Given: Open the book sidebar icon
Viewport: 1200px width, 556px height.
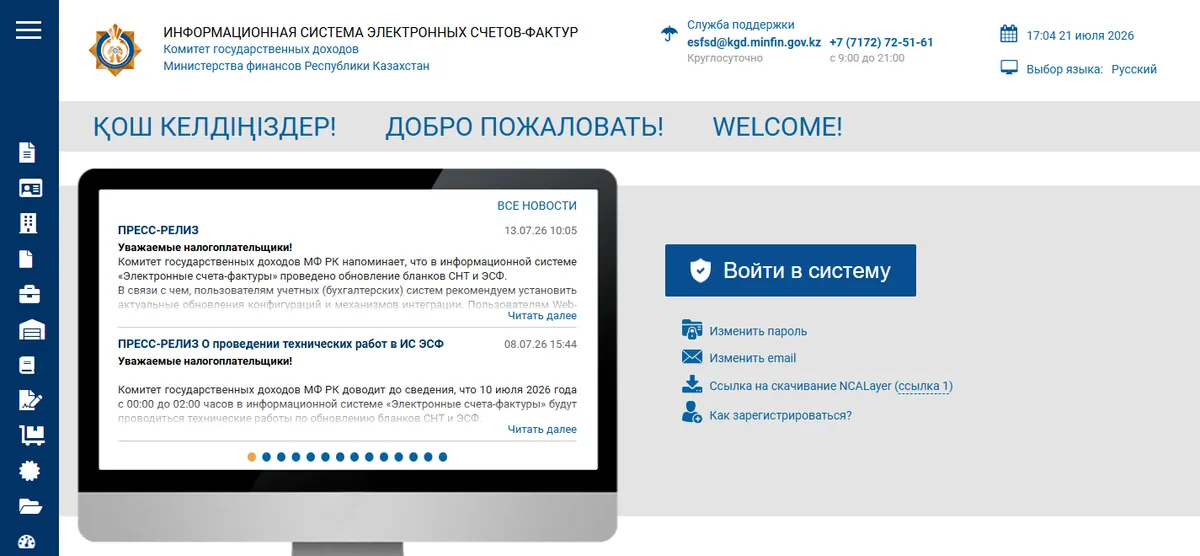Looking at the screenshot, I should (x=27, y=365).
